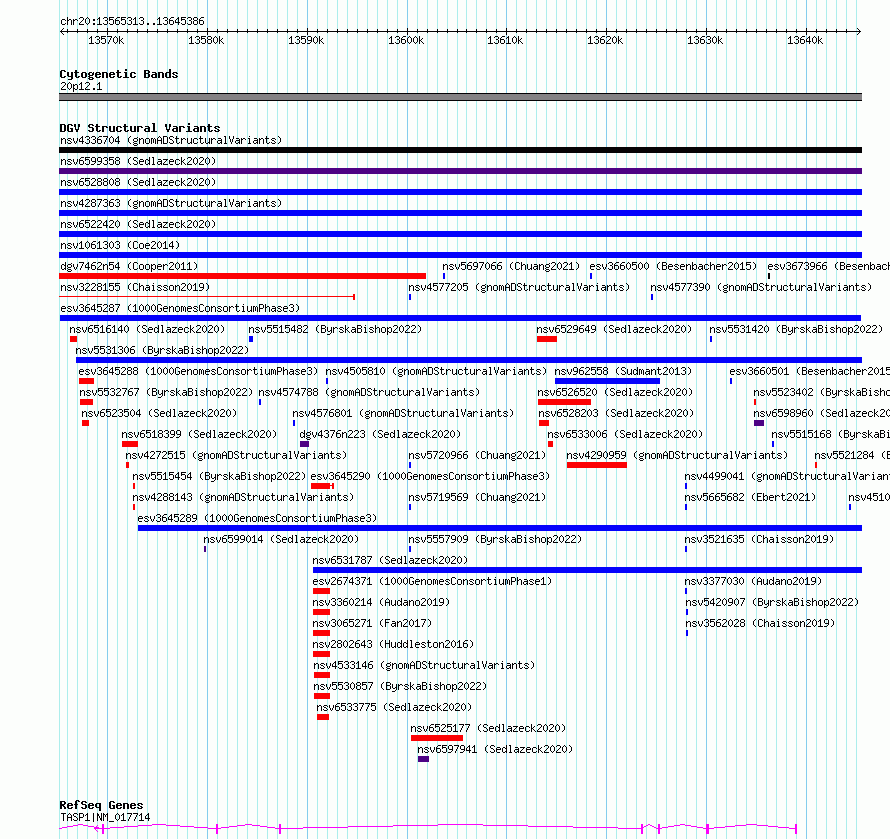Open nsv5665682 Ebert2021 label

click(750, 497)
